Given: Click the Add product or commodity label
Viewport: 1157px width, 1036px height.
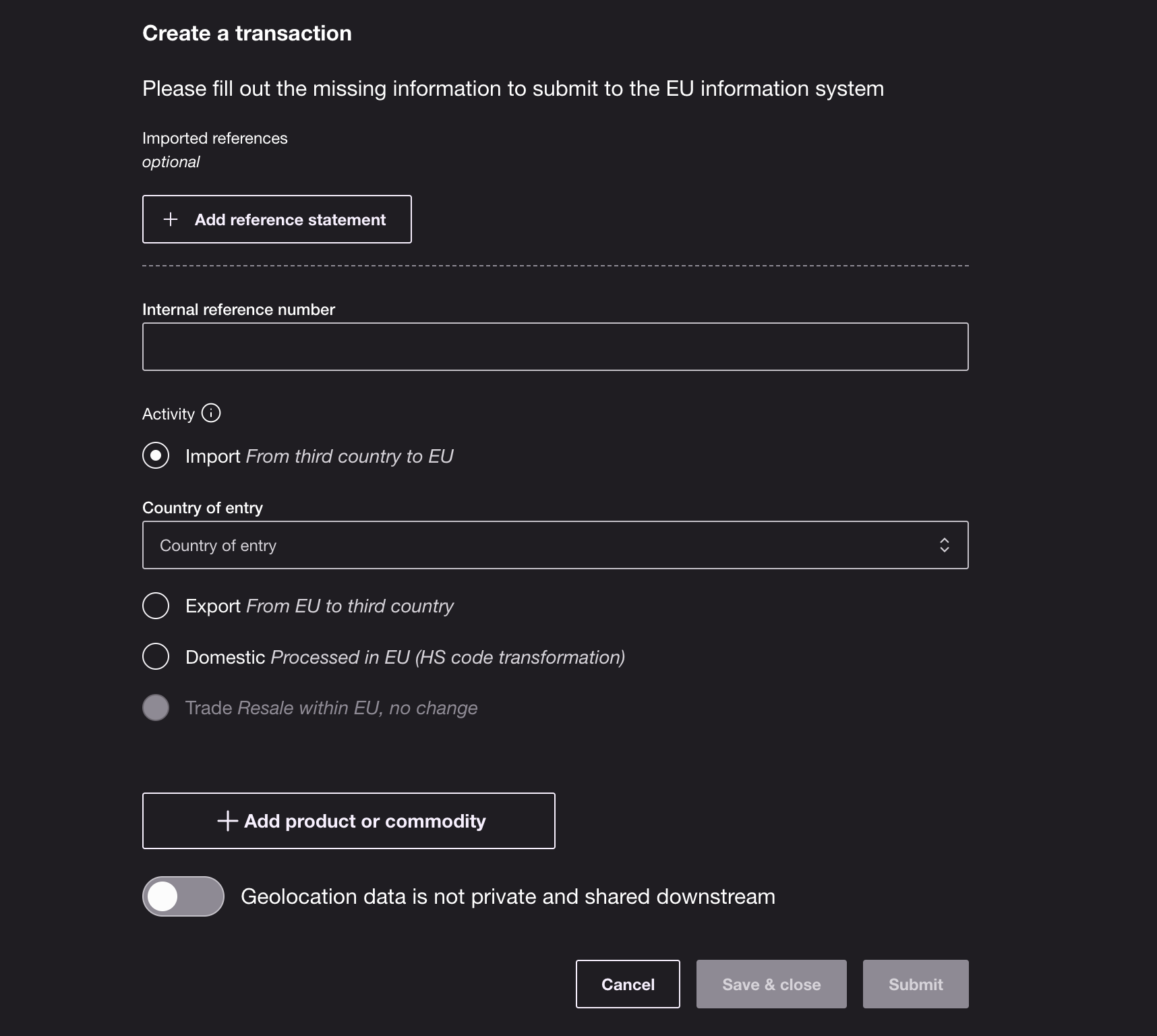Looking at the screenshot, I should (x=365, y=821).
